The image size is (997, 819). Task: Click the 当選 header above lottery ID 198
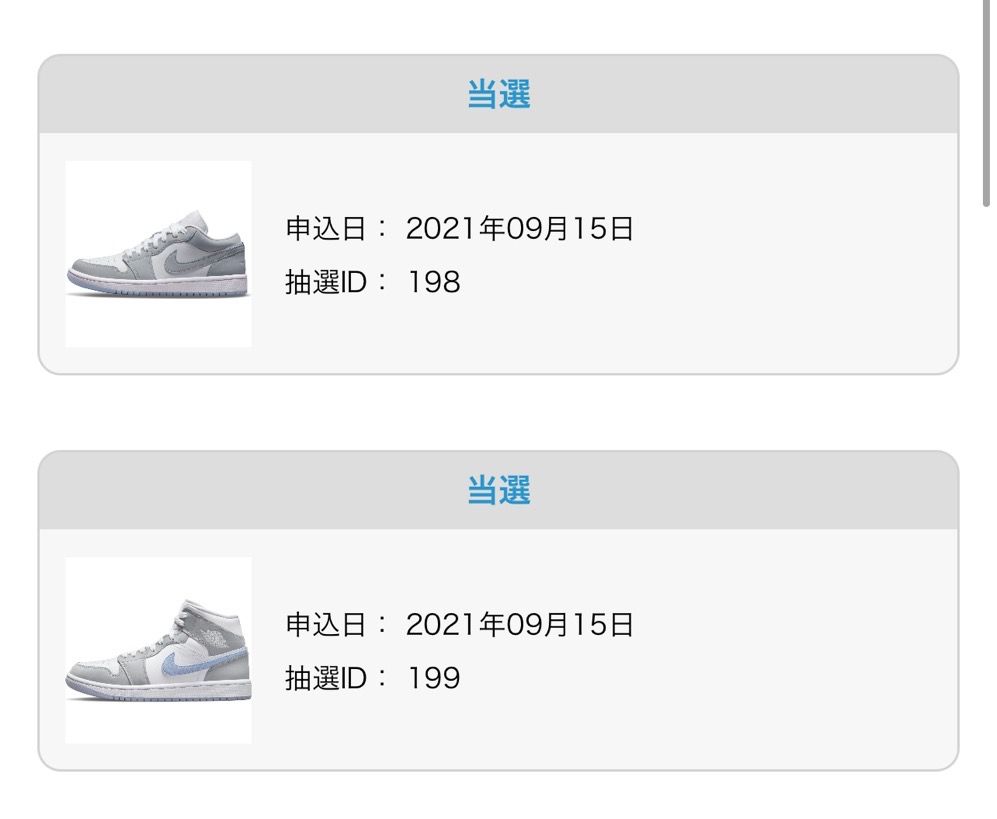(x=498, y=95)
